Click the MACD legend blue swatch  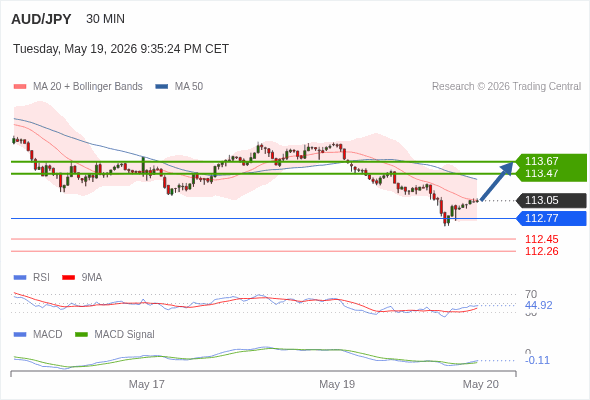[20, 335]
